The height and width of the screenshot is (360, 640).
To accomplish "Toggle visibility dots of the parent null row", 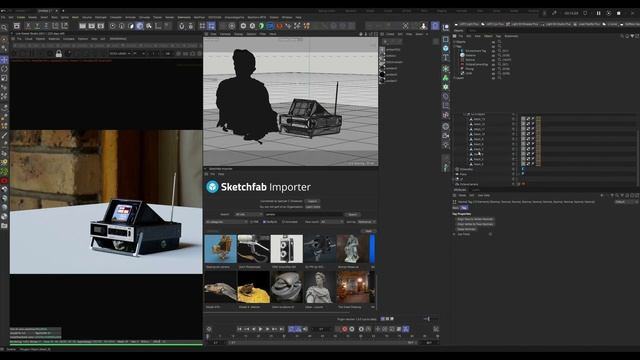I will 513,114.
